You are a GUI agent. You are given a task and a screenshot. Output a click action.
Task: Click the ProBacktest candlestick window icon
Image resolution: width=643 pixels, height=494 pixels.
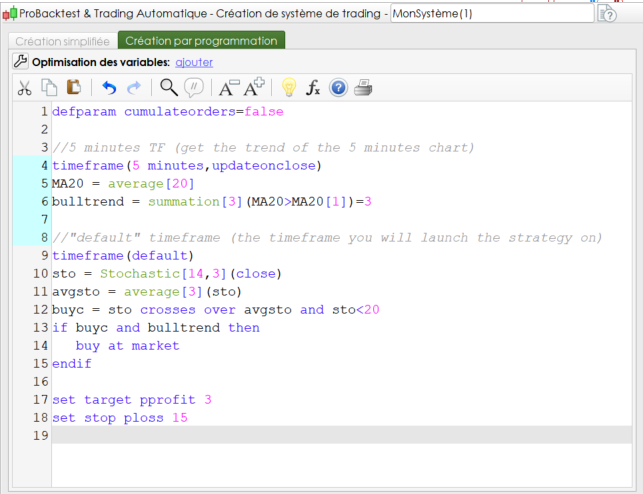pyautogui.click(x=10, y=14)
